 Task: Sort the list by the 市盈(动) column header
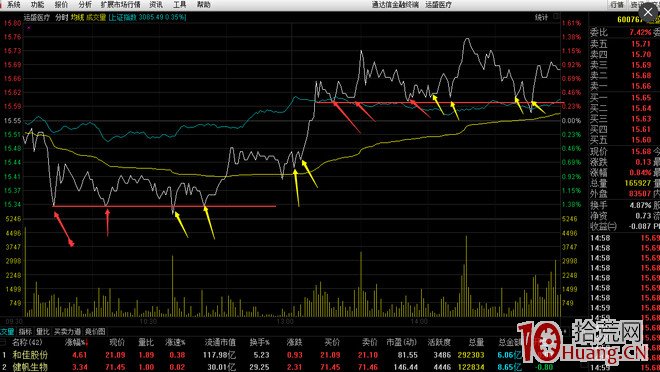tap(401, 343)
